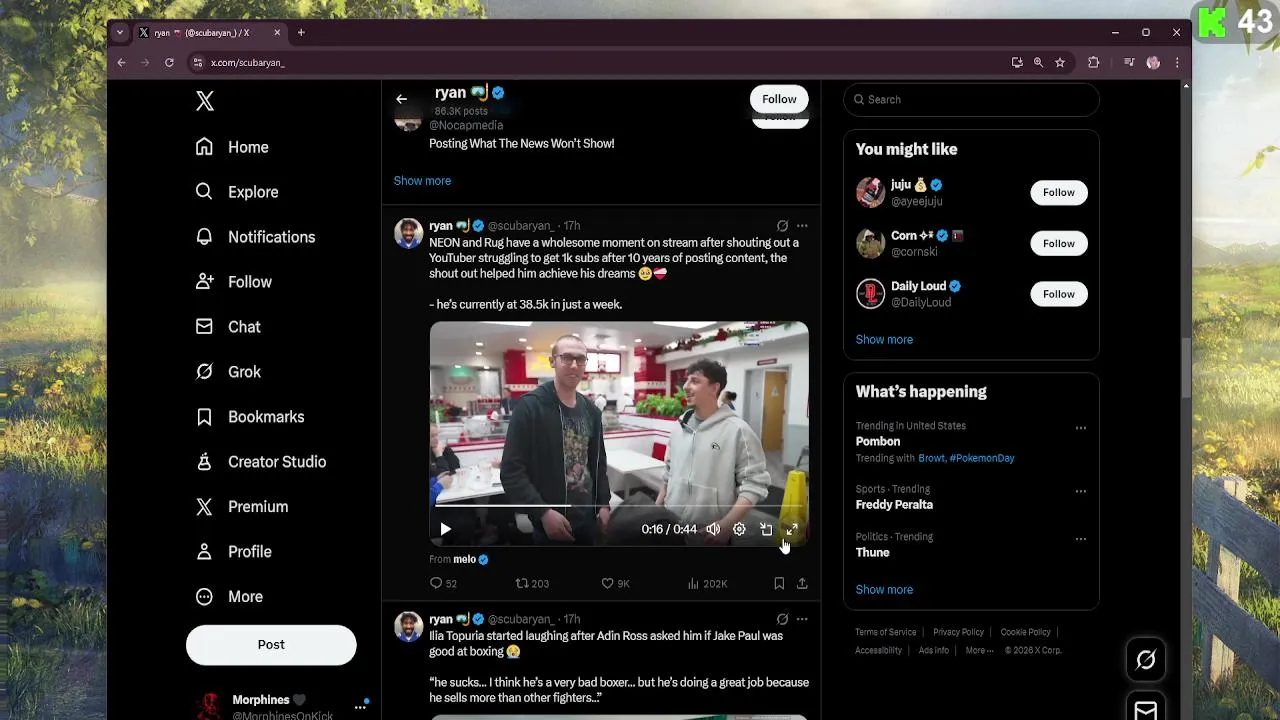Viewport: 1280px width, 720px height.
Task: Click the Post button
Action: [x=271, y=645]
